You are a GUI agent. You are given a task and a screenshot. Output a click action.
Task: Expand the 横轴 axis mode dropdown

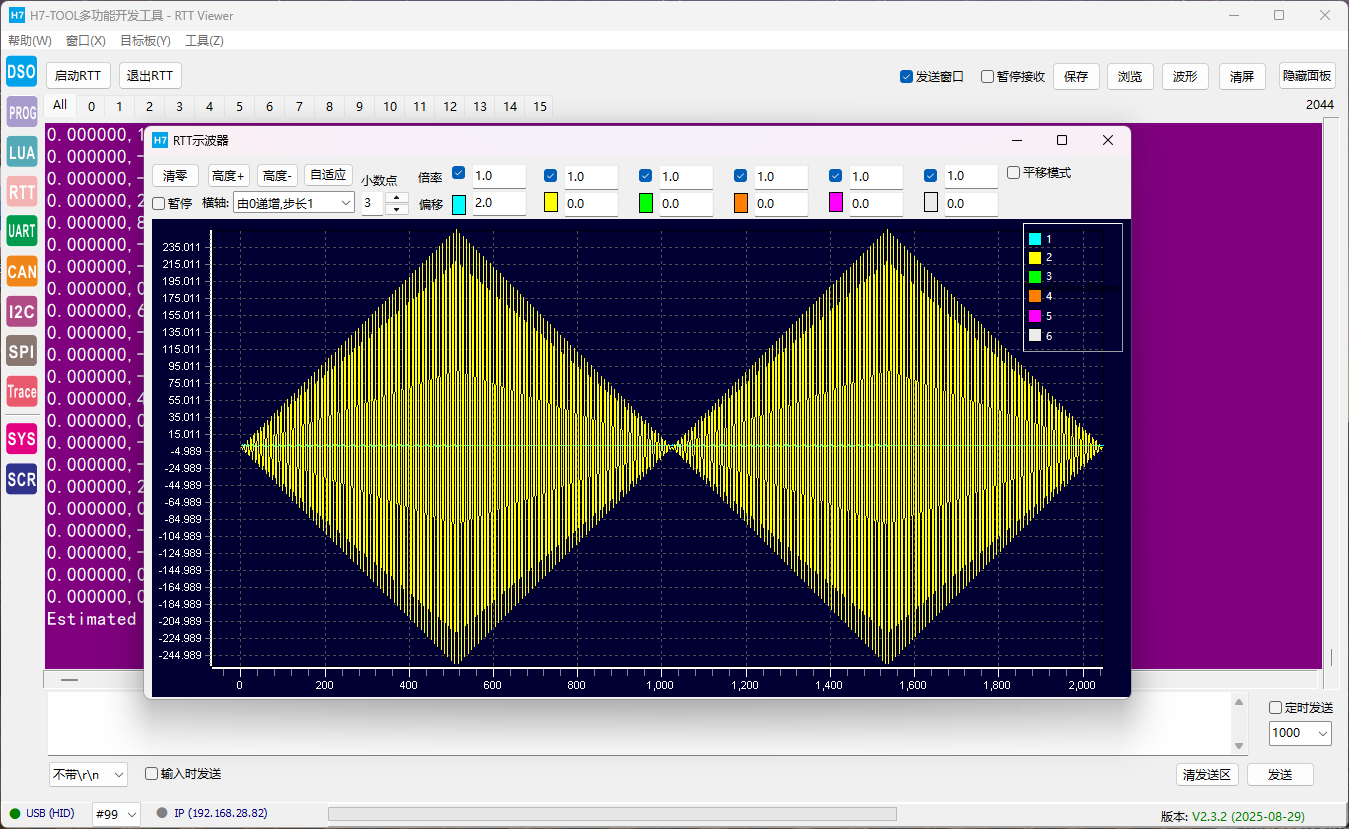tap(293, 203)
